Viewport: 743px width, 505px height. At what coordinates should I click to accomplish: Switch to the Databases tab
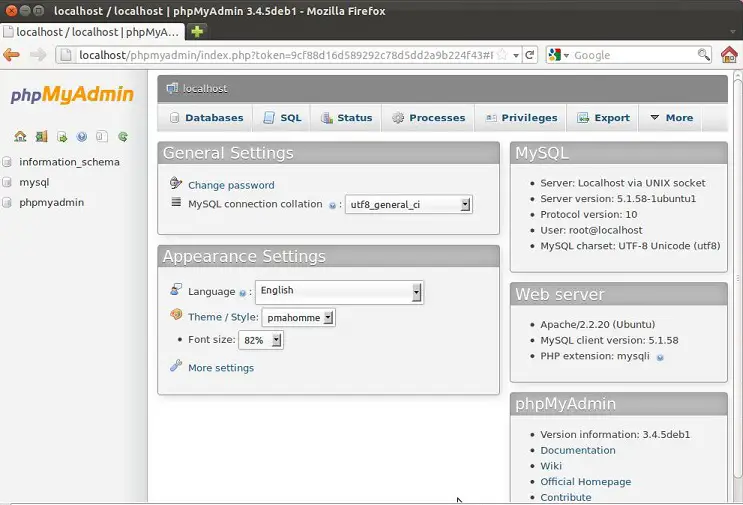pyautogui.click(x=206, y=117)
